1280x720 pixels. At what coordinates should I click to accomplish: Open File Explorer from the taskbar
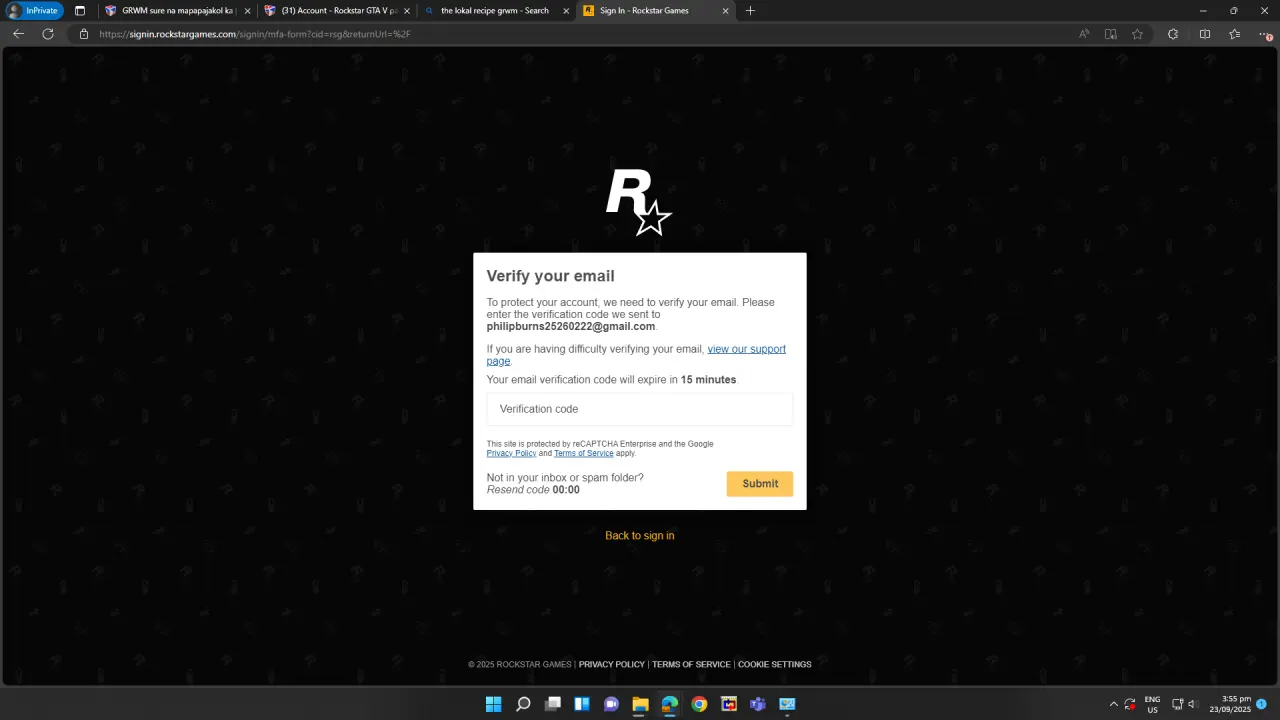point(640,704)
